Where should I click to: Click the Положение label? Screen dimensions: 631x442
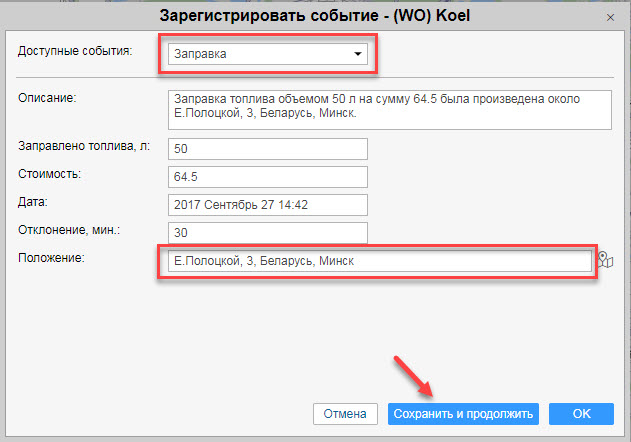[x=51, y=258]
